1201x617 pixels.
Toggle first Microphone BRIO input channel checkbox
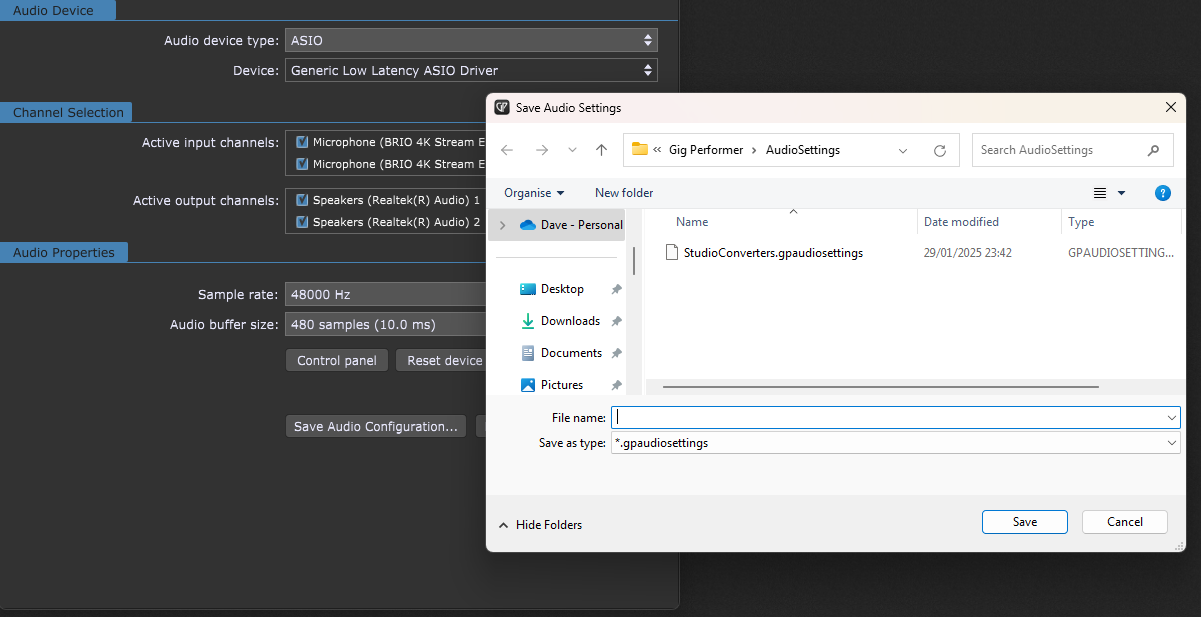[302, 142]
